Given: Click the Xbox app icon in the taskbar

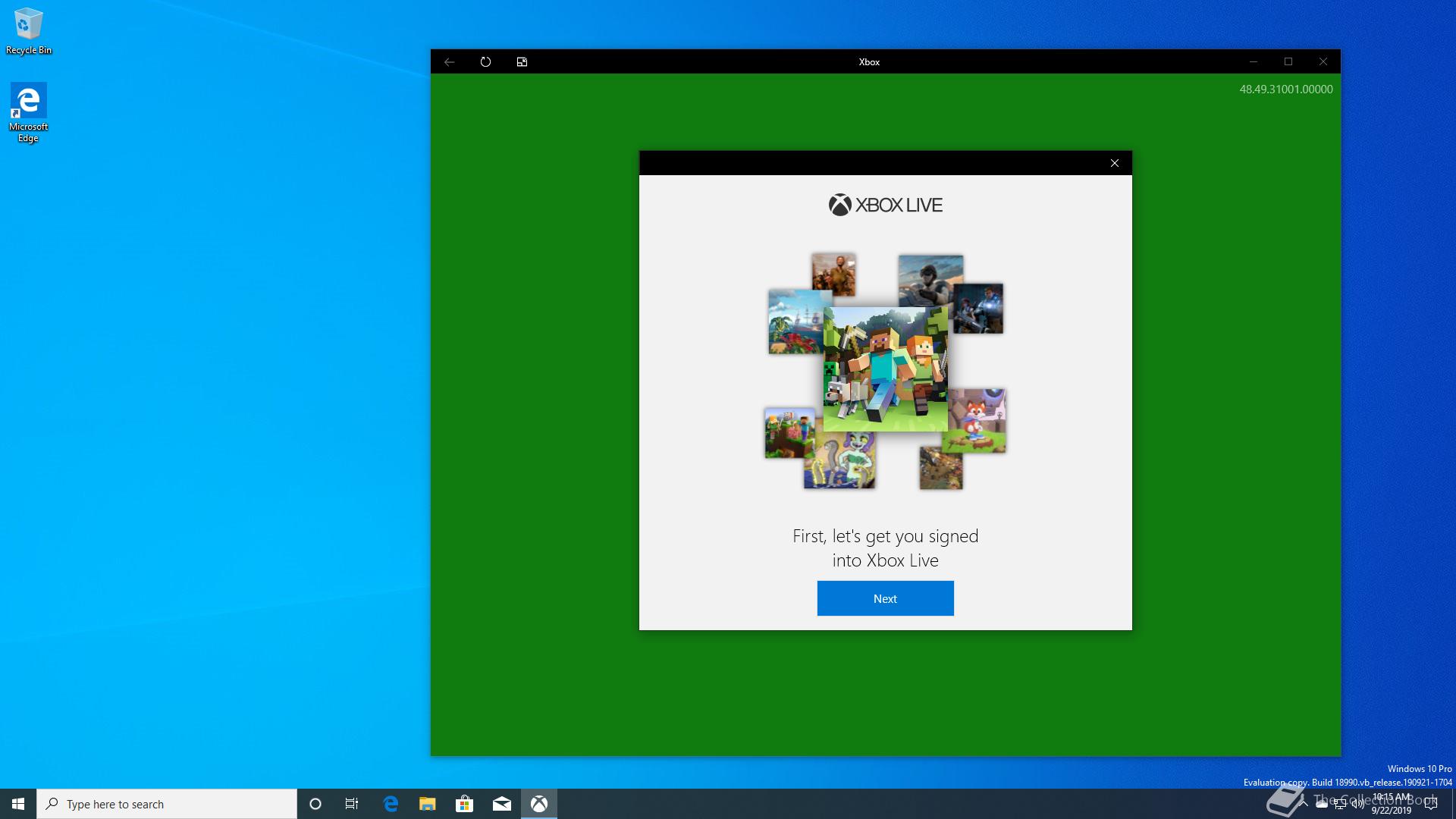Looking at the screenshot, I should (x=539, y=804).
